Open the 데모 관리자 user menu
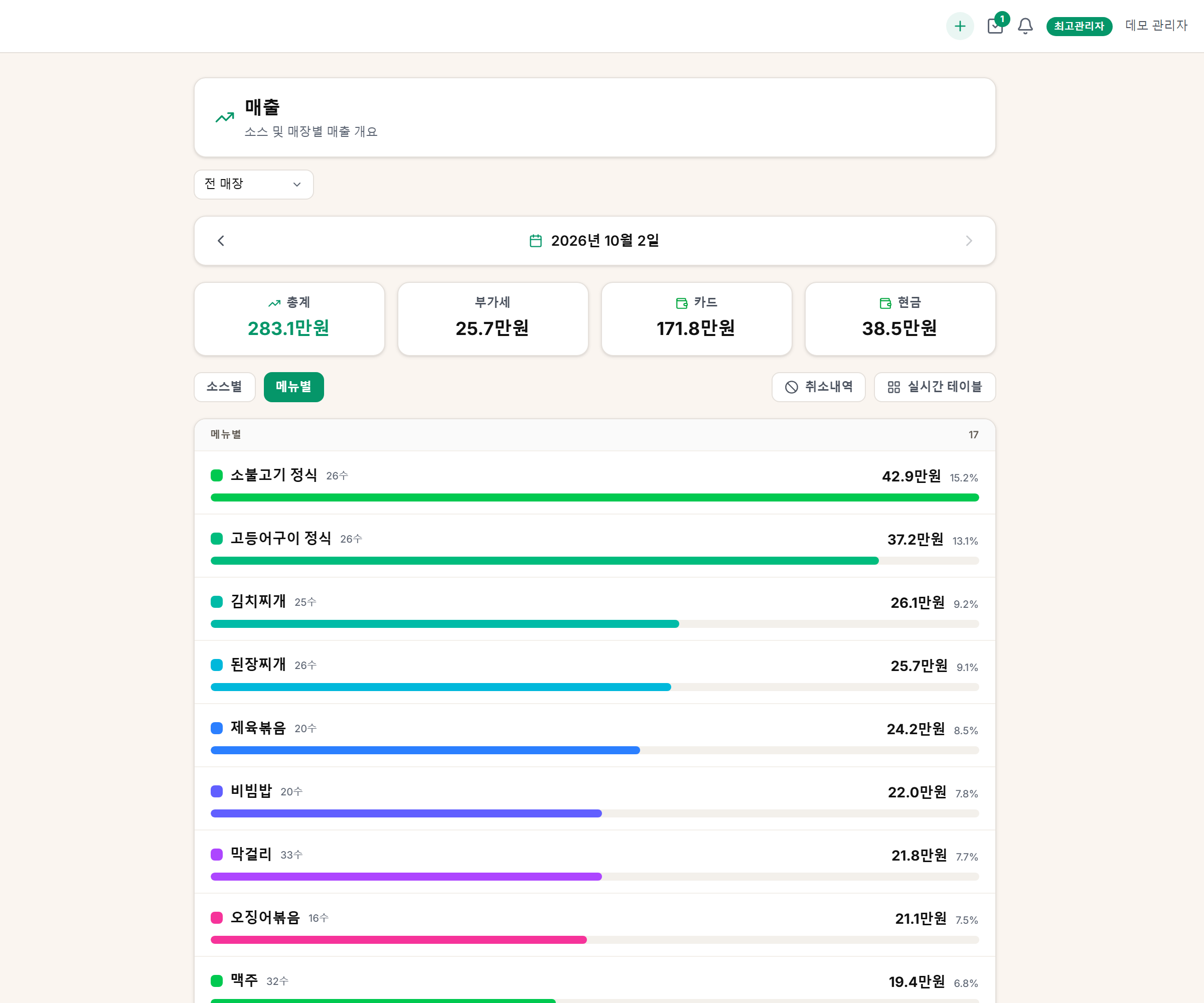The width and height of the screenshot is (1204, 1003). 1156,25
